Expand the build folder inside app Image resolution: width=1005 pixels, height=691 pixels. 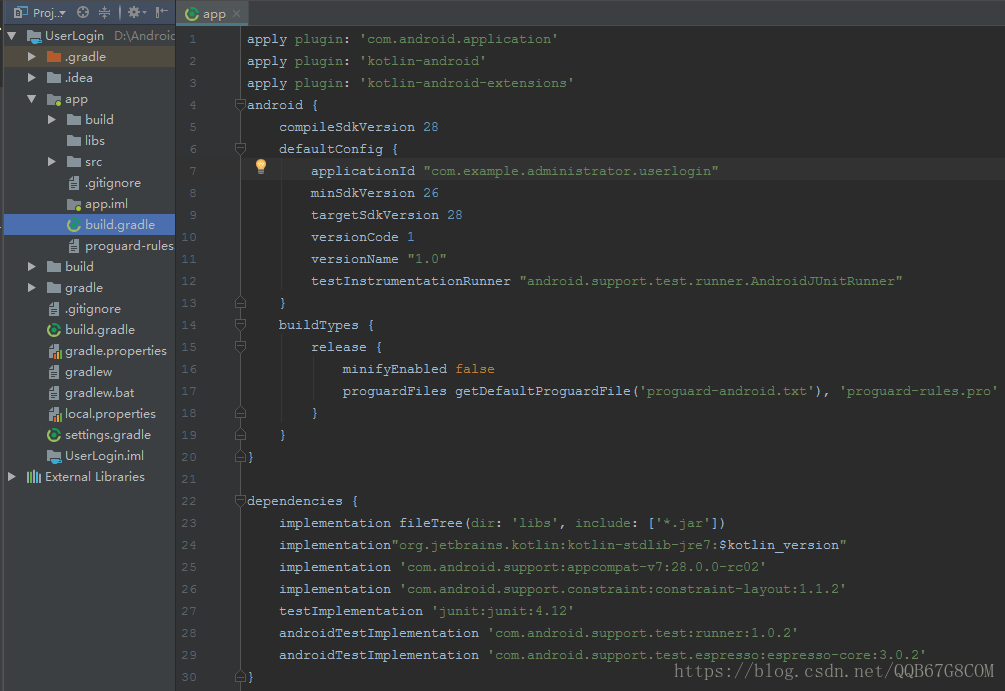[52, 120]
